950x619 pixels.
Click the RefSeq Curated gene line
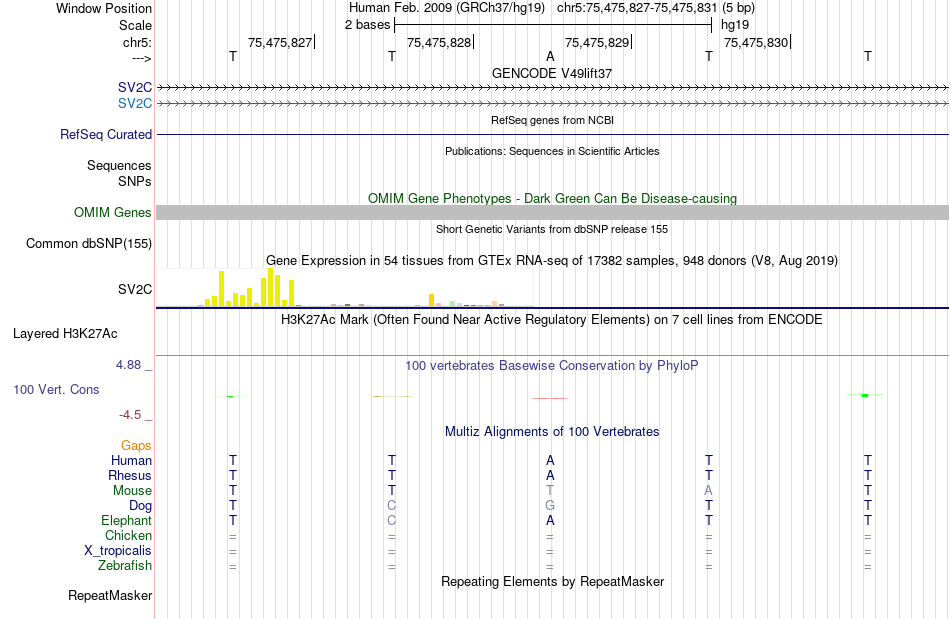[552, 134]
